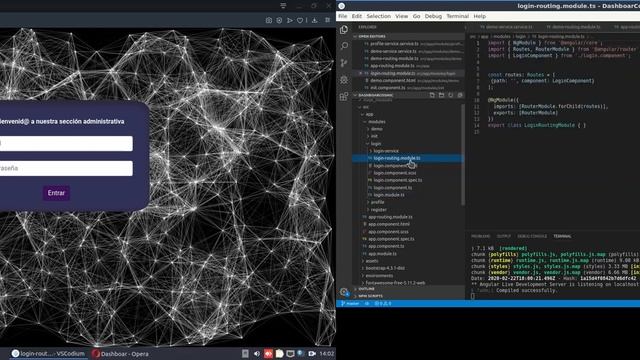Click the New File icon in the project header
The height and width of the screenshot is (360, 640).
click(x=432, y=95)
